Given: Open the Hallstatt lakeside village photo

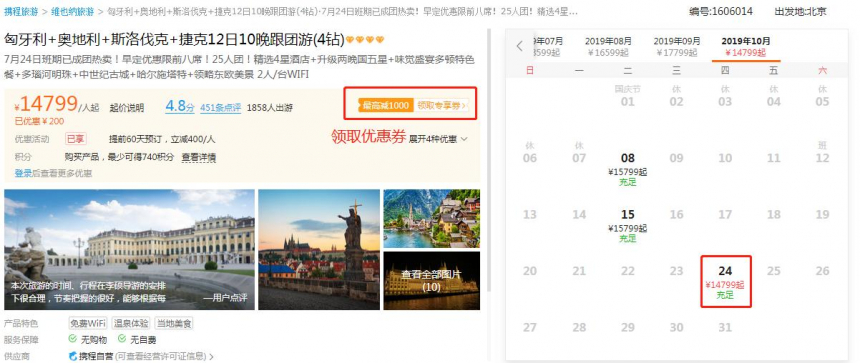Looking at the screenshot, I should [x=432, y=219].
